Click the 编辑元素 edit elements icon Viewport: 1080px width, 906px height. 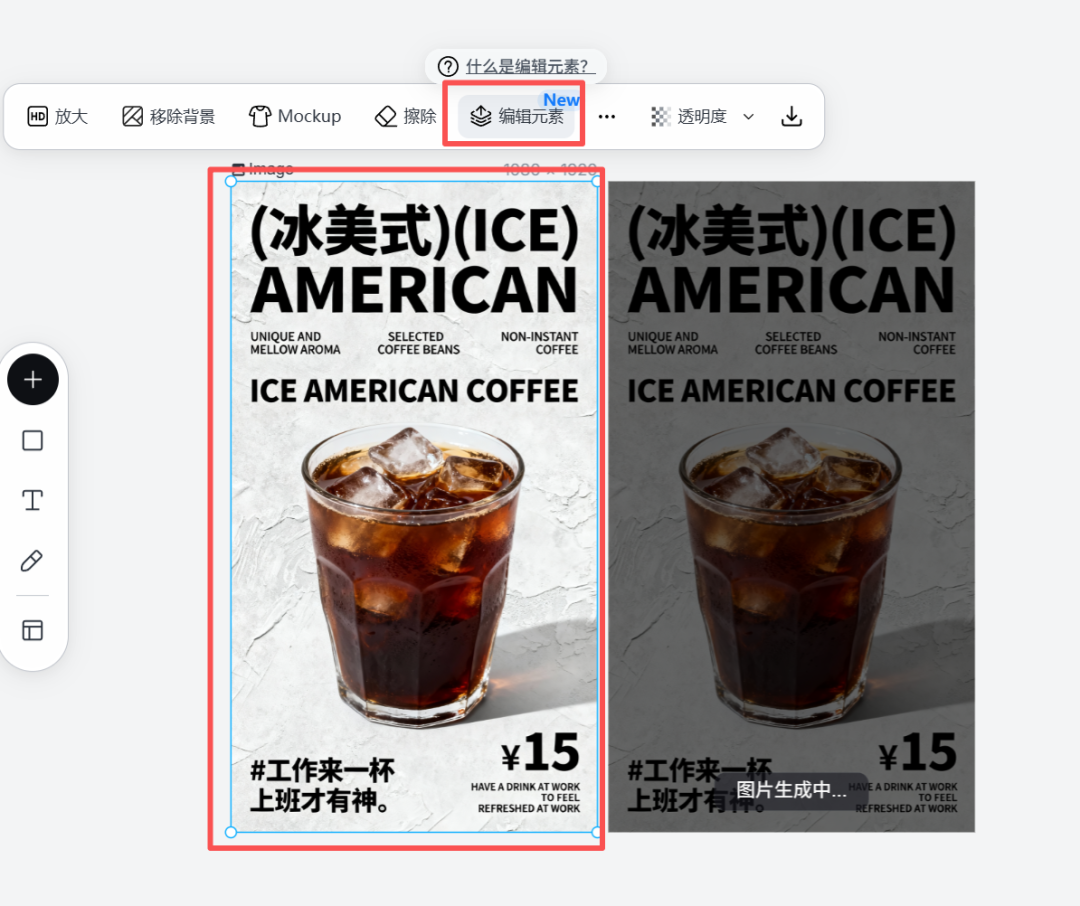point(479,116)
